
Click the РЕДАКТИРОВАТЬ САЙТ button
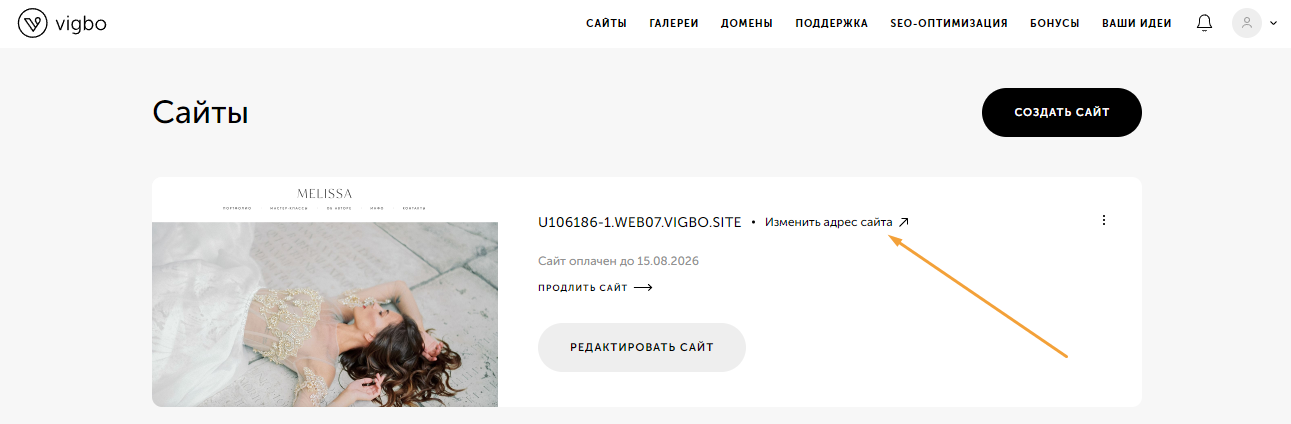(642, 347)
